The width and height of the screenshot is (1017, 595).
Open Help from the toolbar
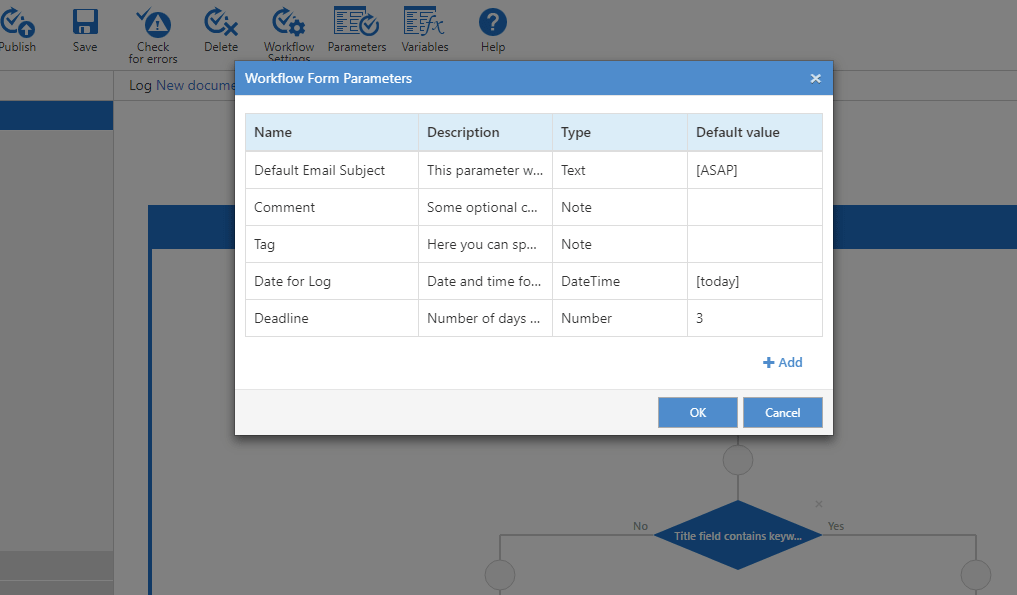point(493,23)
